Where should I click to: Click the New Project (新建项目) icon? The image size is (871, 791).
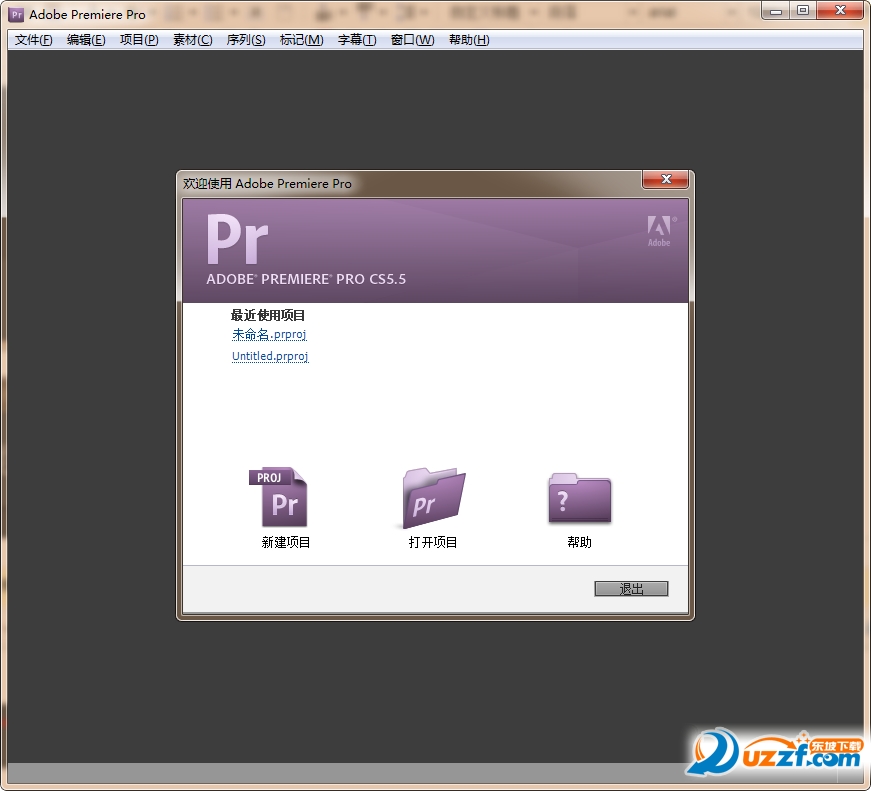278,497
